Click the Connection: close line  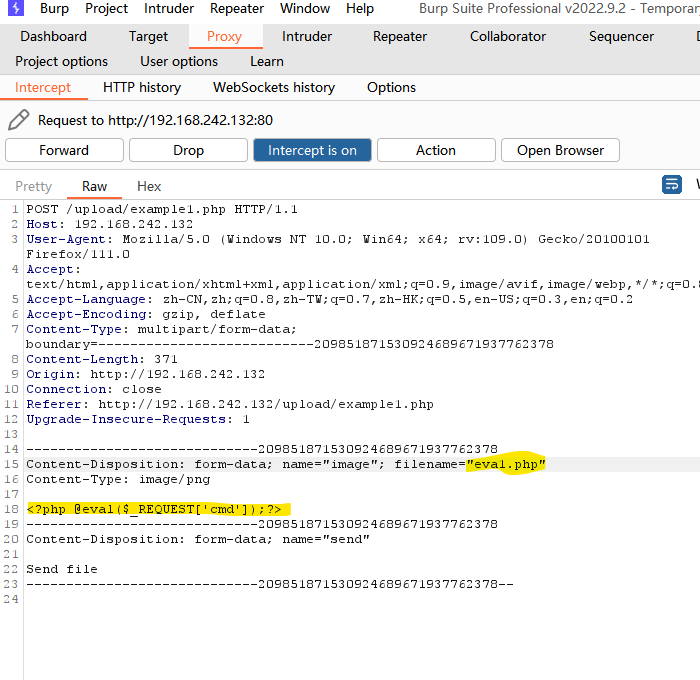coord(94,389)
